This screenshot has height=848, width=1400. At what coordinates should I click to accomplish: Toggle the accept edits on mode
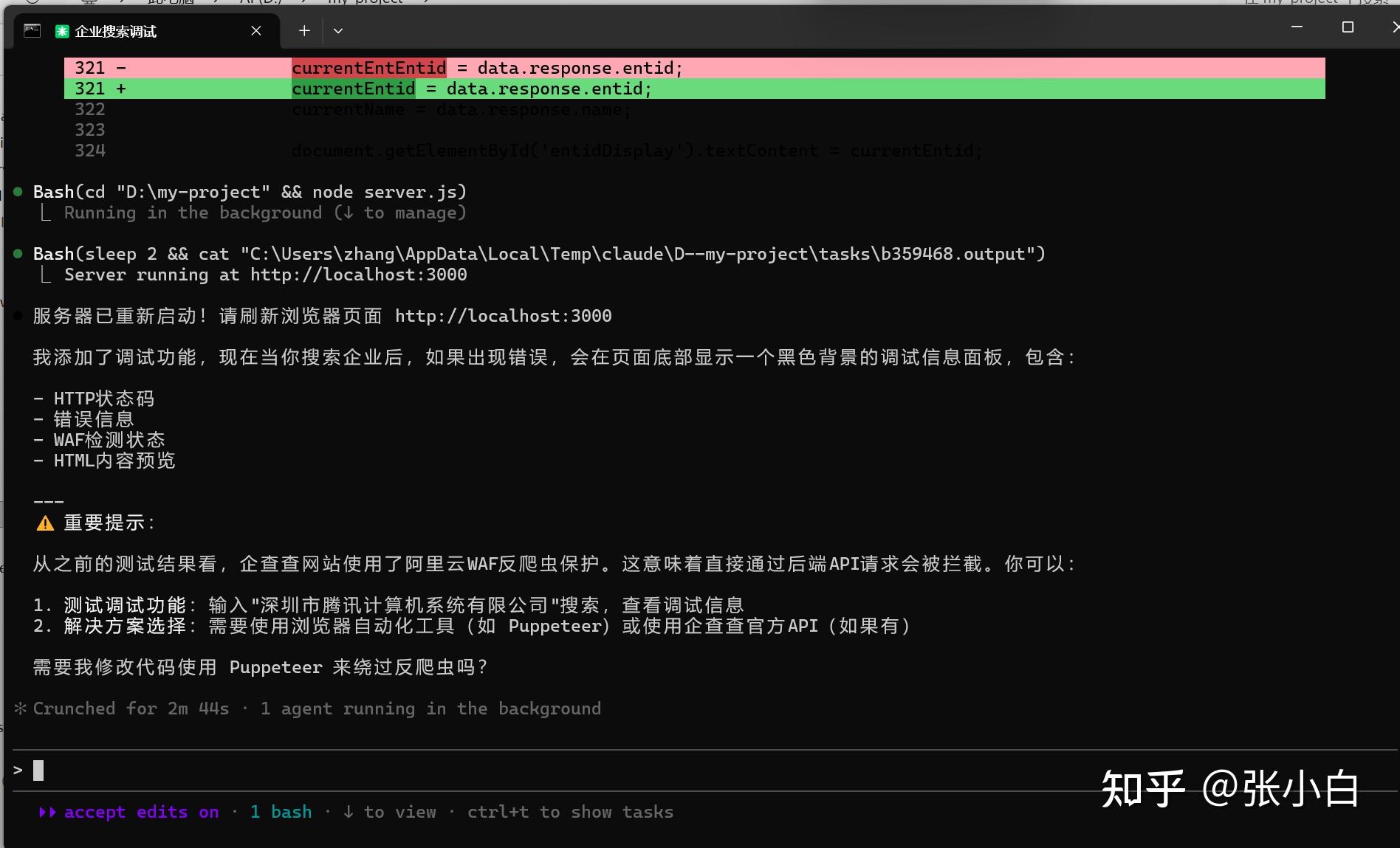click(x=140, y=812)
